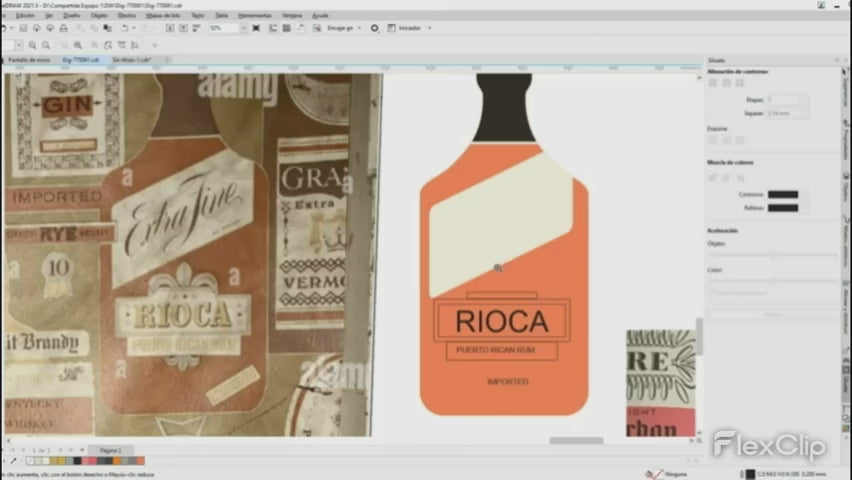Image resolution: width=852 pixels, height=480 pixels.
Task: Click the Undo arrow icon
Action: click(x=124, y=28)
